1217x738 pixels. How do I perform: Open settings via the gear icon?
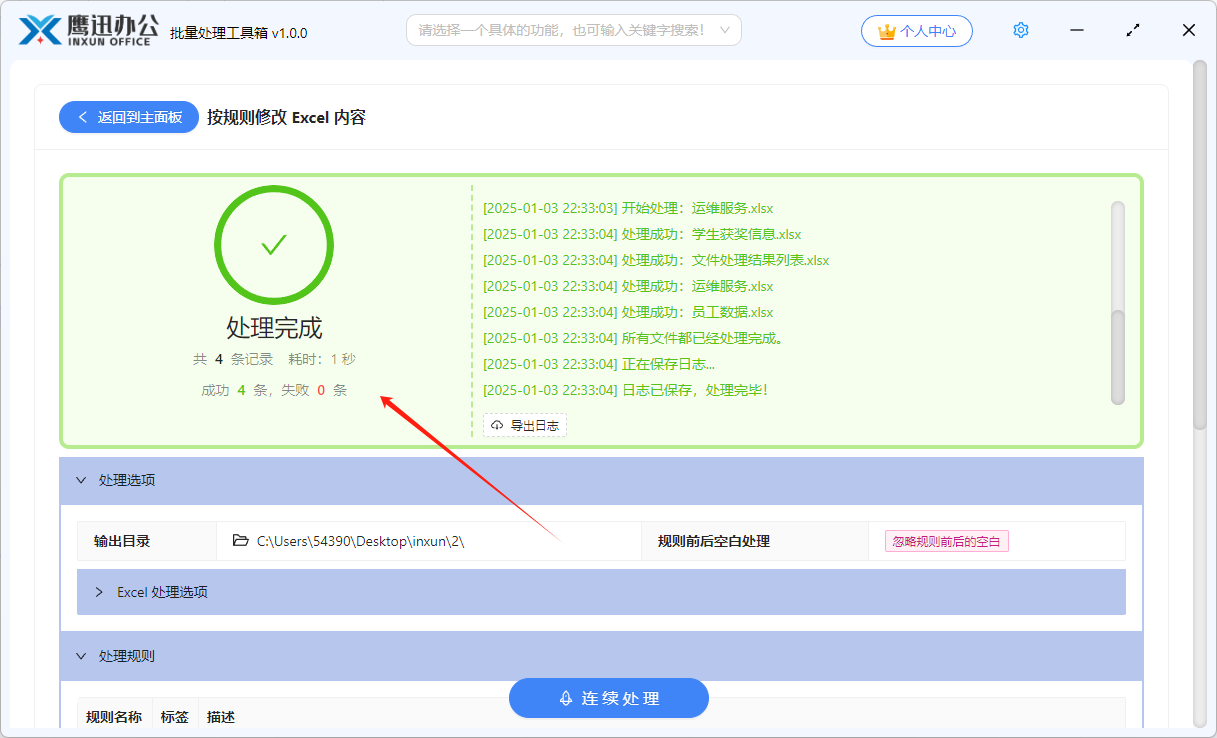pos(1020,30)
